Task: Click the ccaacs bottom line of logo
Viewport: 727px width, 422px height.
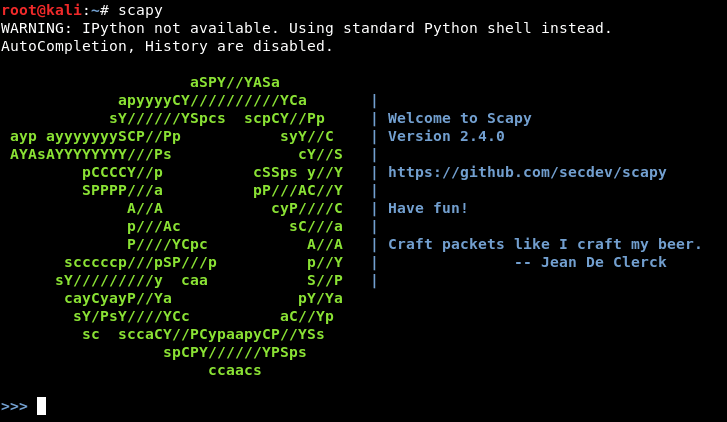Action: (x=235, y=370)
